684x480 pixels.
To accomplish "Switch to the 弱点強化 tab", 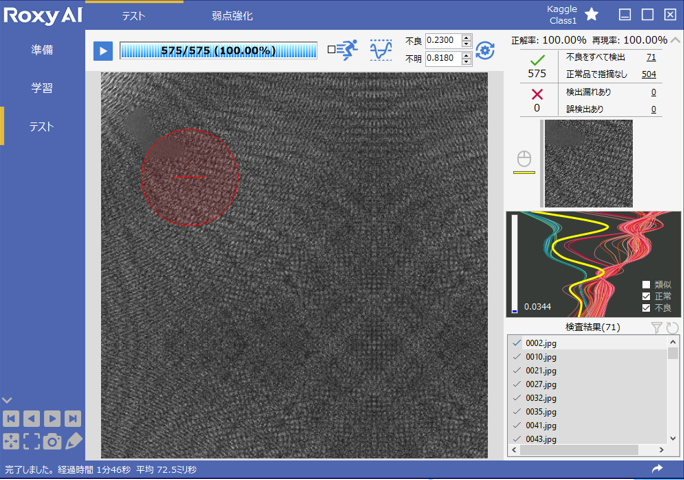I will [x=232, y=16].
